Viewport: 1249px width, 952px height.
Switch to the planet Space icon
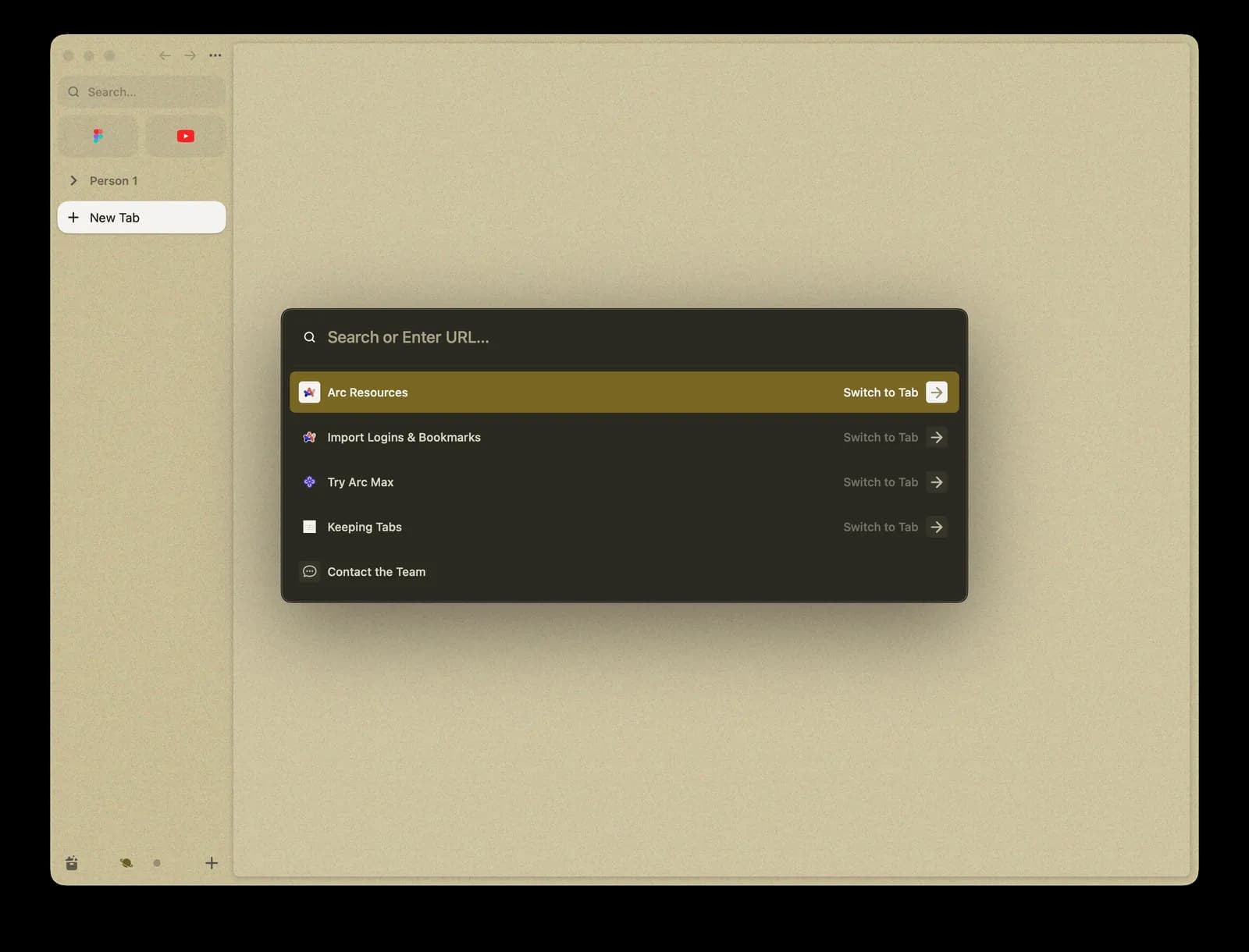coord(126,862)
